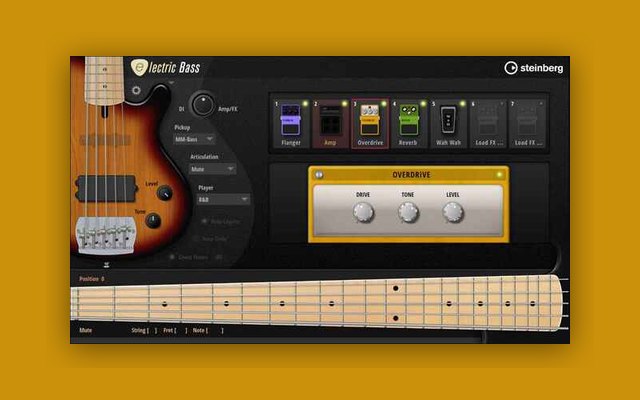Click the DI to Amp/FX mix knob

pos(203,104)
